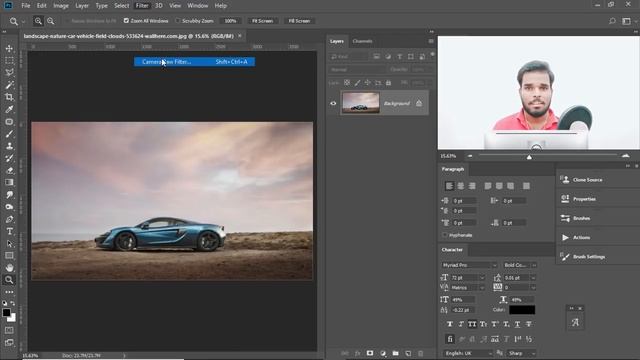The image size is (640, 360).
Task: Select the Rectangular Marquee tool
Action: [9, 60]
